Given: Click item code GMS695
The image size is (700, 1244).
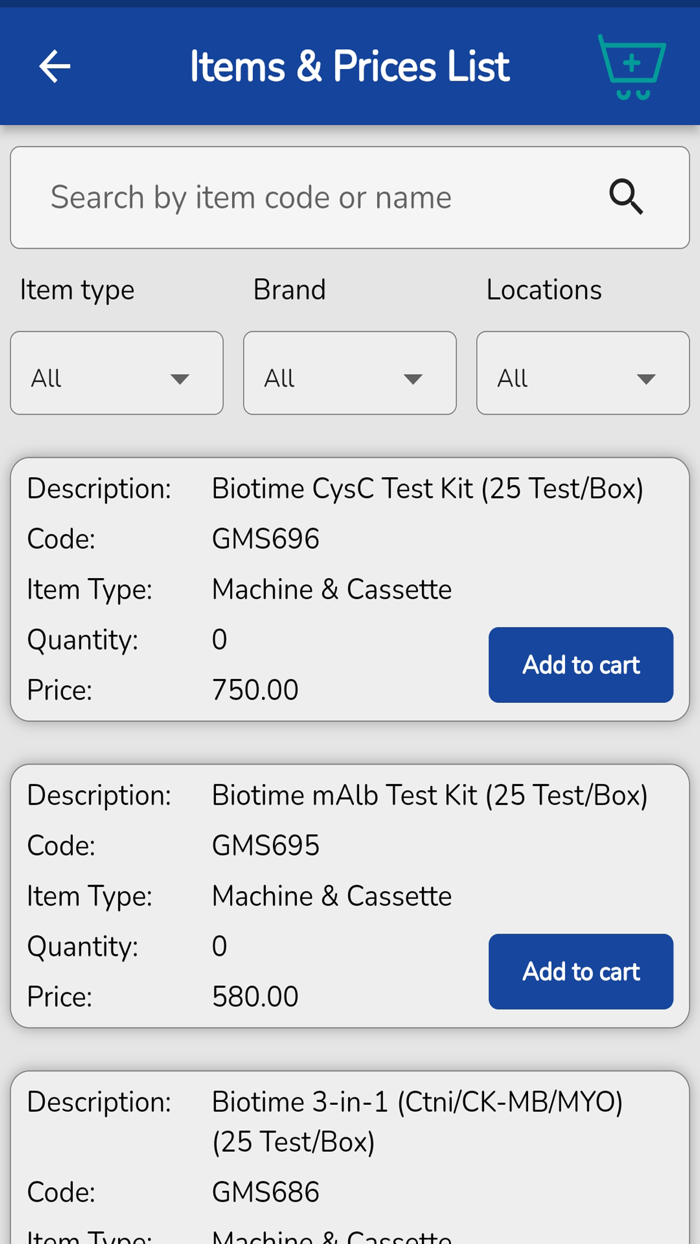Looking at the screenshot, I should pyautogui.click(x=265, y=845).
